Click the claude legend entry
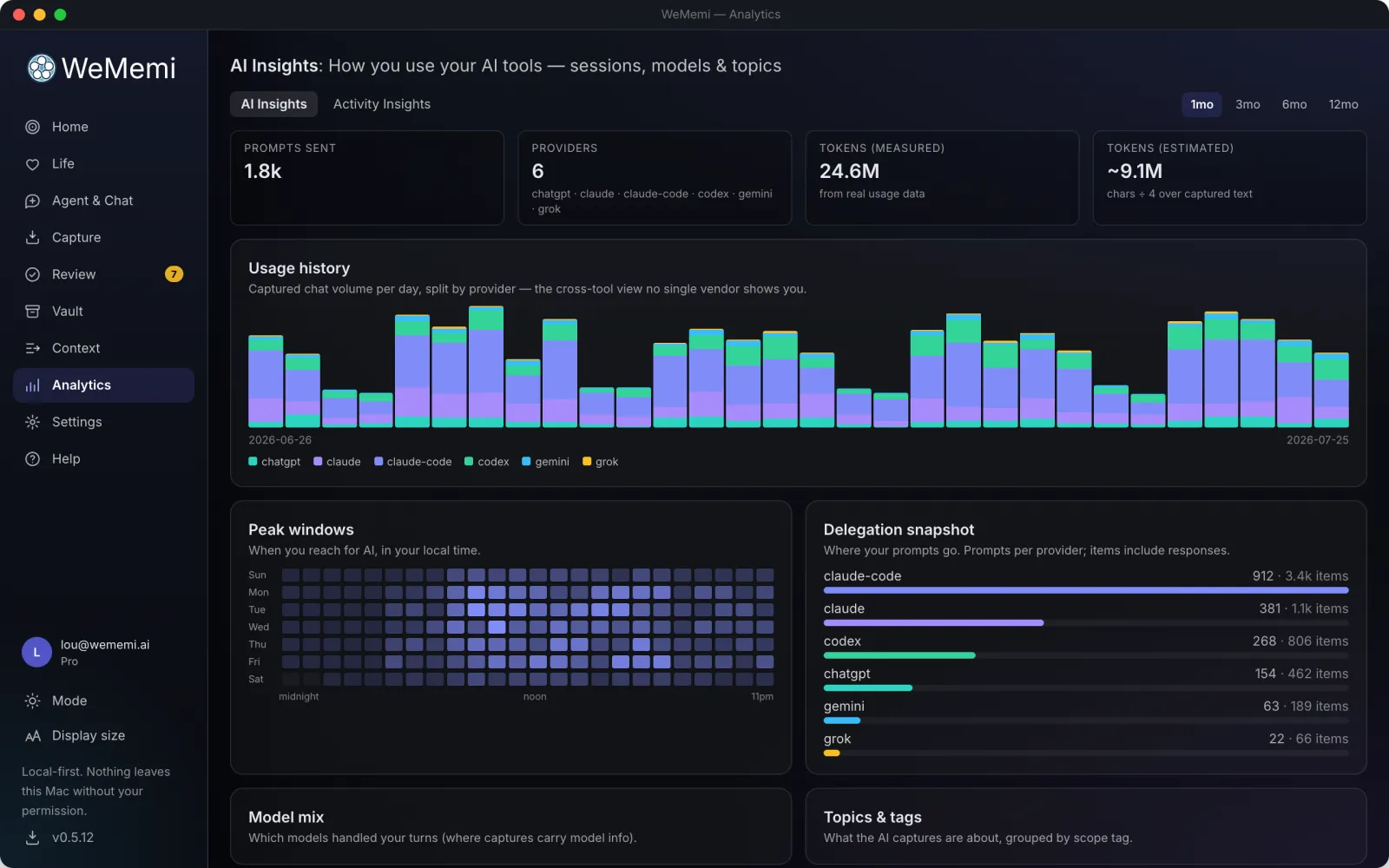 point(337,462)
